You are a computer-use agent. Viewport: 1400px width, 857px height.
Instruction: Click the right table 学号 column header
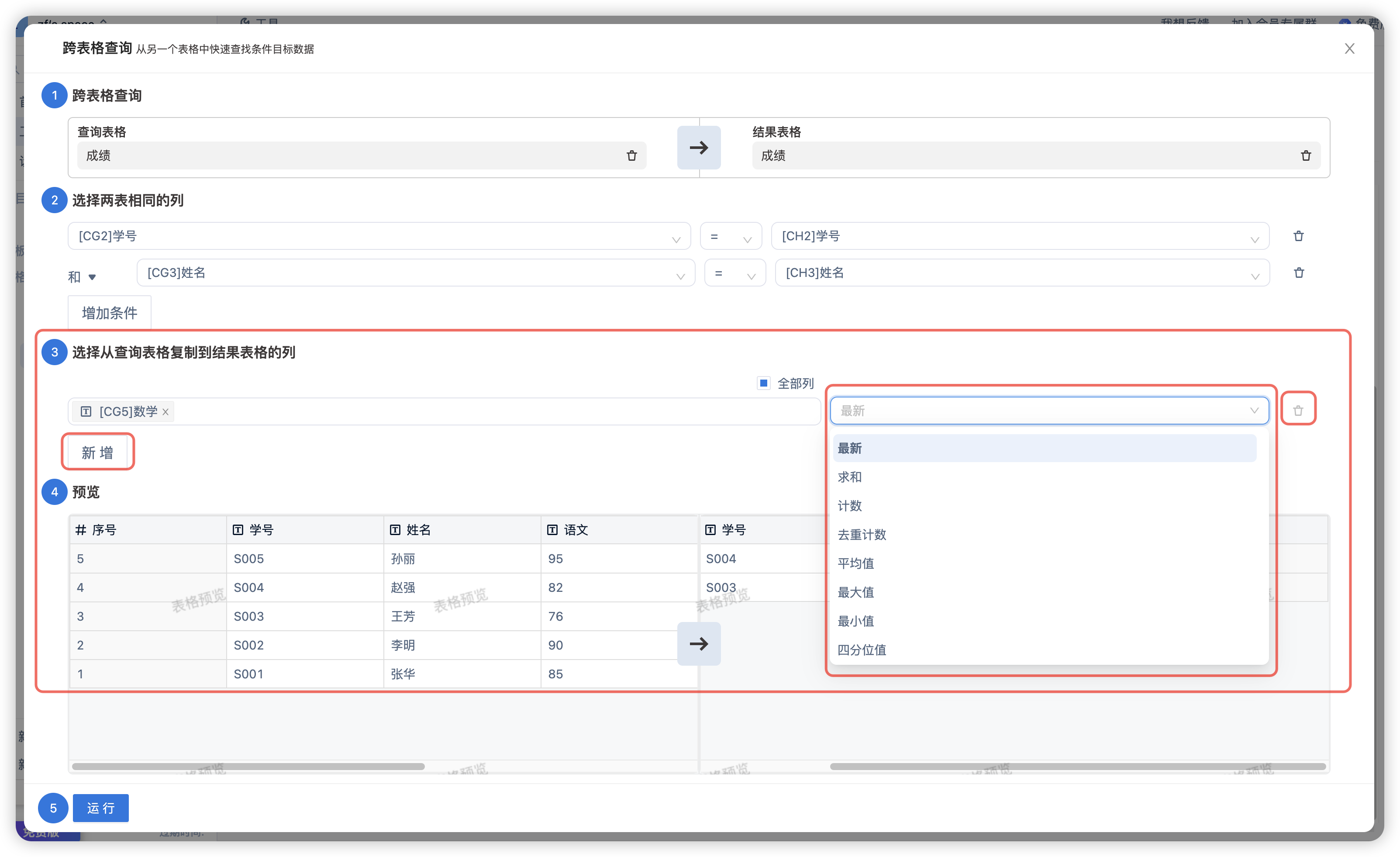pos(765,530)
